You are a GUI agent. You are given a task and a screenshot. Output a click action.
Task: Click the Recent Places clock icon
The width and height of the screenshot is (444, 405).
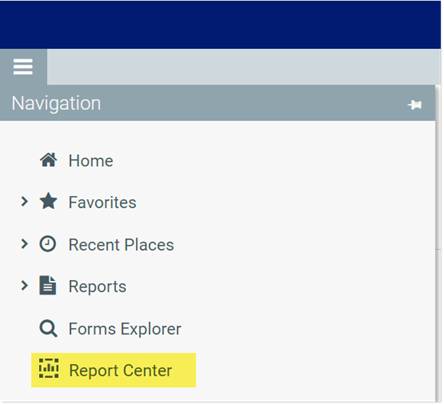tap(48, 244)
